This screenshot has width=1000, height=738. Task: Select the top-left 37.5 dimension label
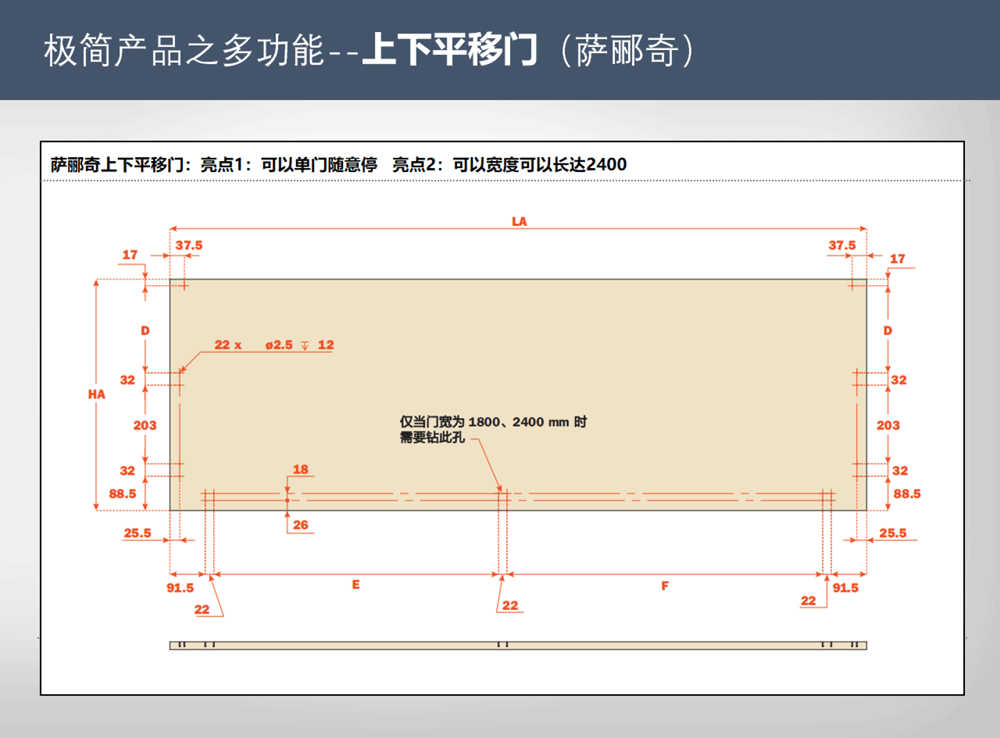[x=189, y=245]
